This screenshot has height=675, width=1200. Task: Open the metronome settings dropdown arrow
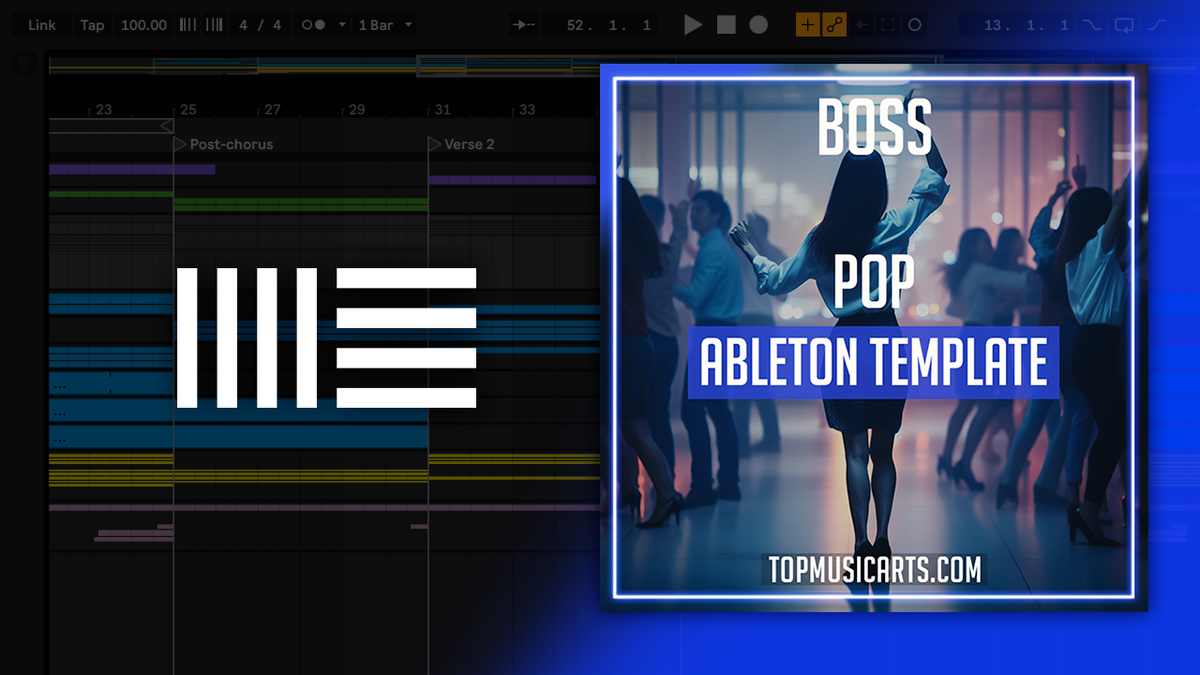(x=340, y=25)
